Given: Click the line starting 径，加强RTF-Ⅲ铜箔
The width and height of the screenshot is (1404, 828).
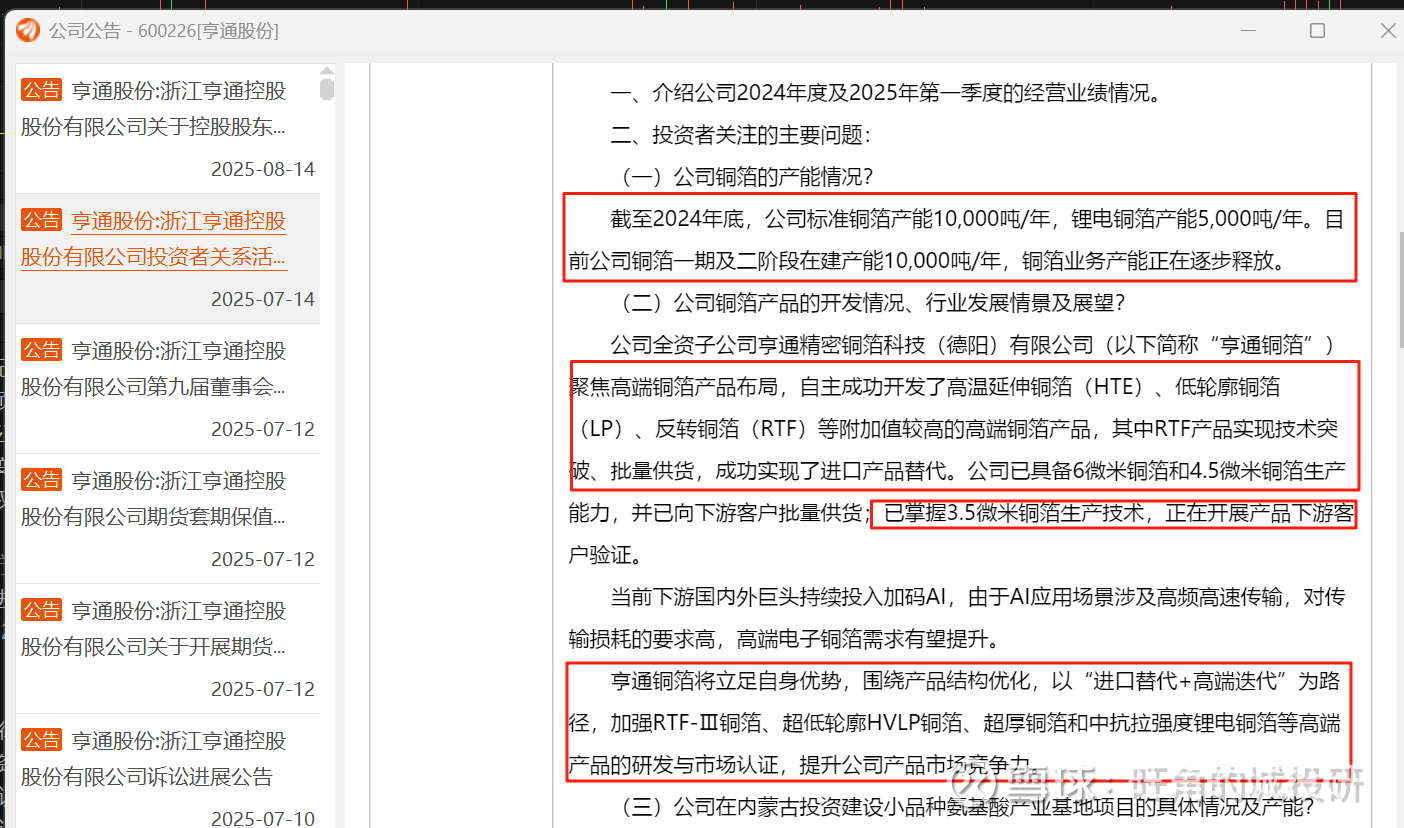Looking at the screenshot, I should click(x=955, y=723).
